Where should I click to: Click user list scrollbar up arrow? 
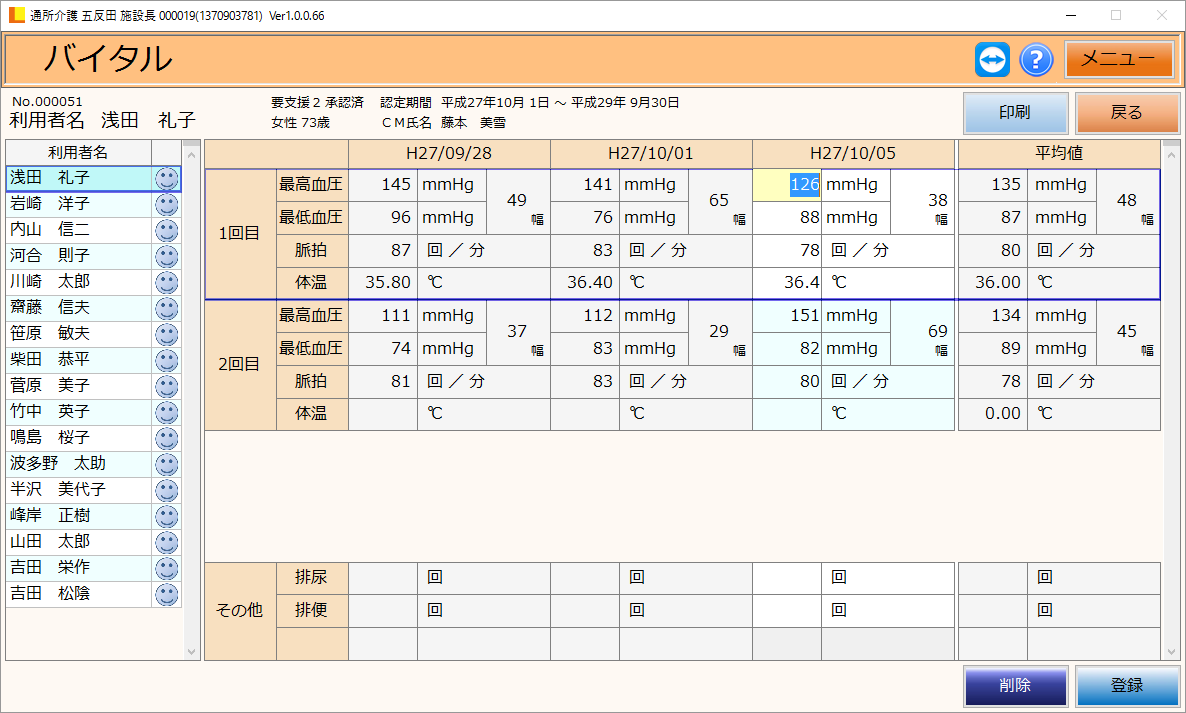191,155
